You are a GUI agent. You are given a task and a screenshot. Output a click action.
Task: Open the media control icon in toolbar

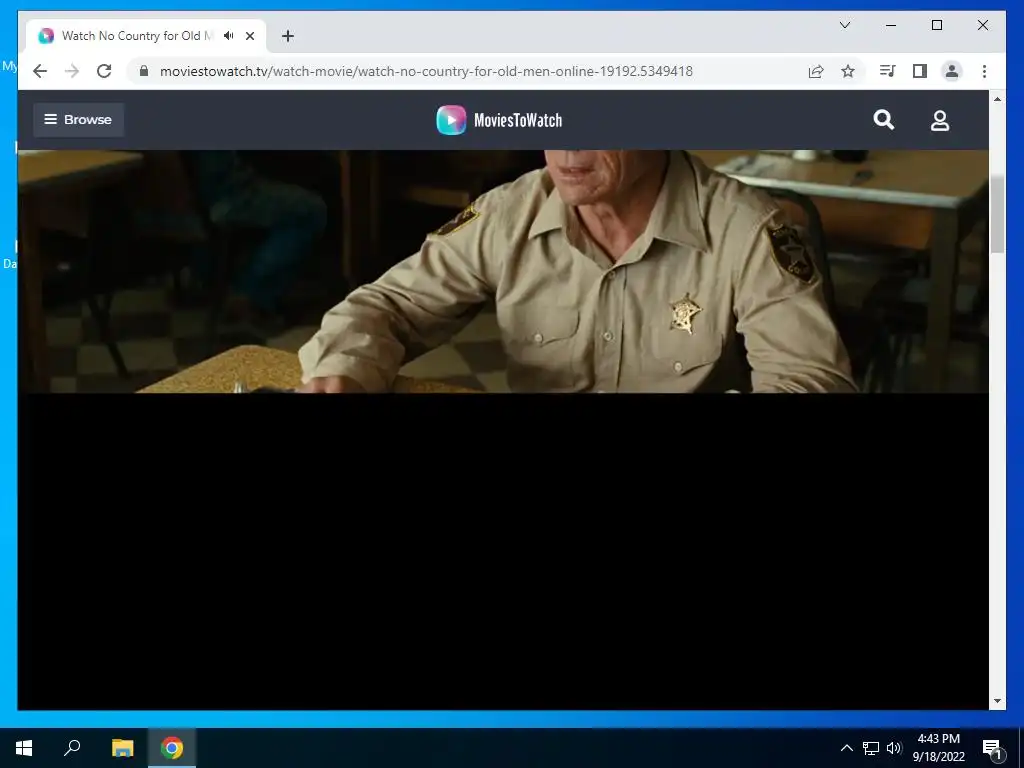pos(888,71)
